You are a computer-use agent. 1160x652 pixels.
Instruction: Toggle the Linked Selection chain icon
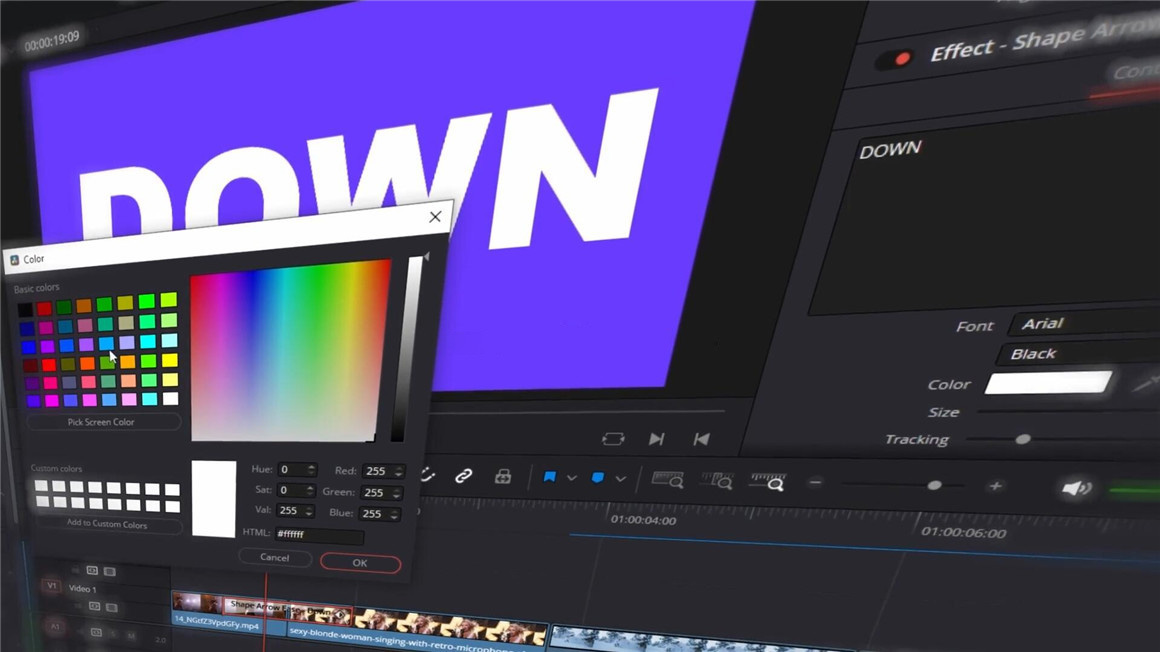click(463, 477)
